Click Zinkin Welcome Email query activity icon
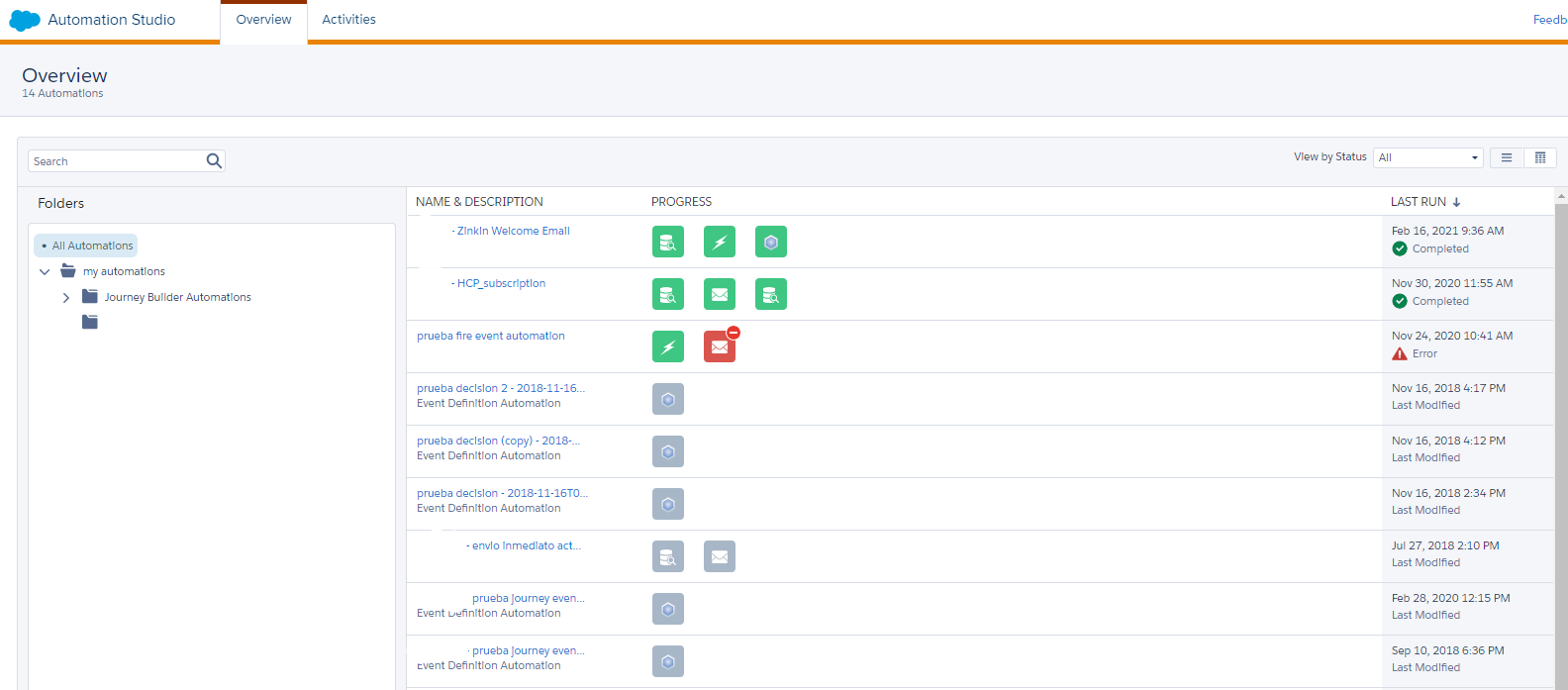Image resolution: width=1568 pixels, height=690 pixels. (x=668, y=242)
